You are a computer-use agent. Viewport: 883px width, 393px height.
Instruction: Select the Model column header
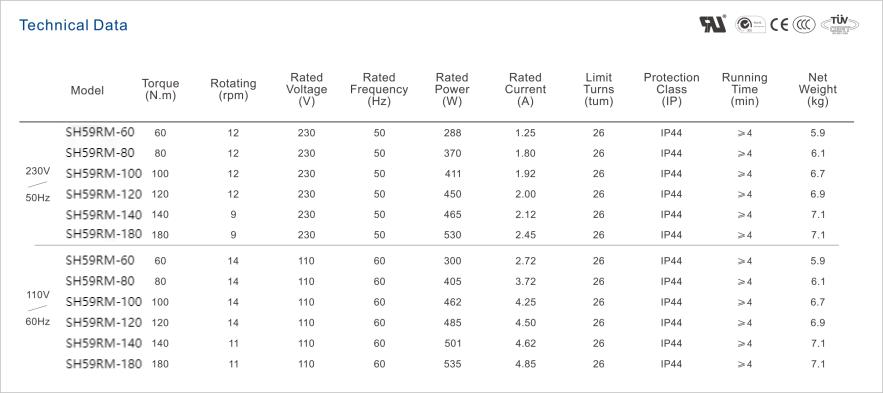click(87, 90)
